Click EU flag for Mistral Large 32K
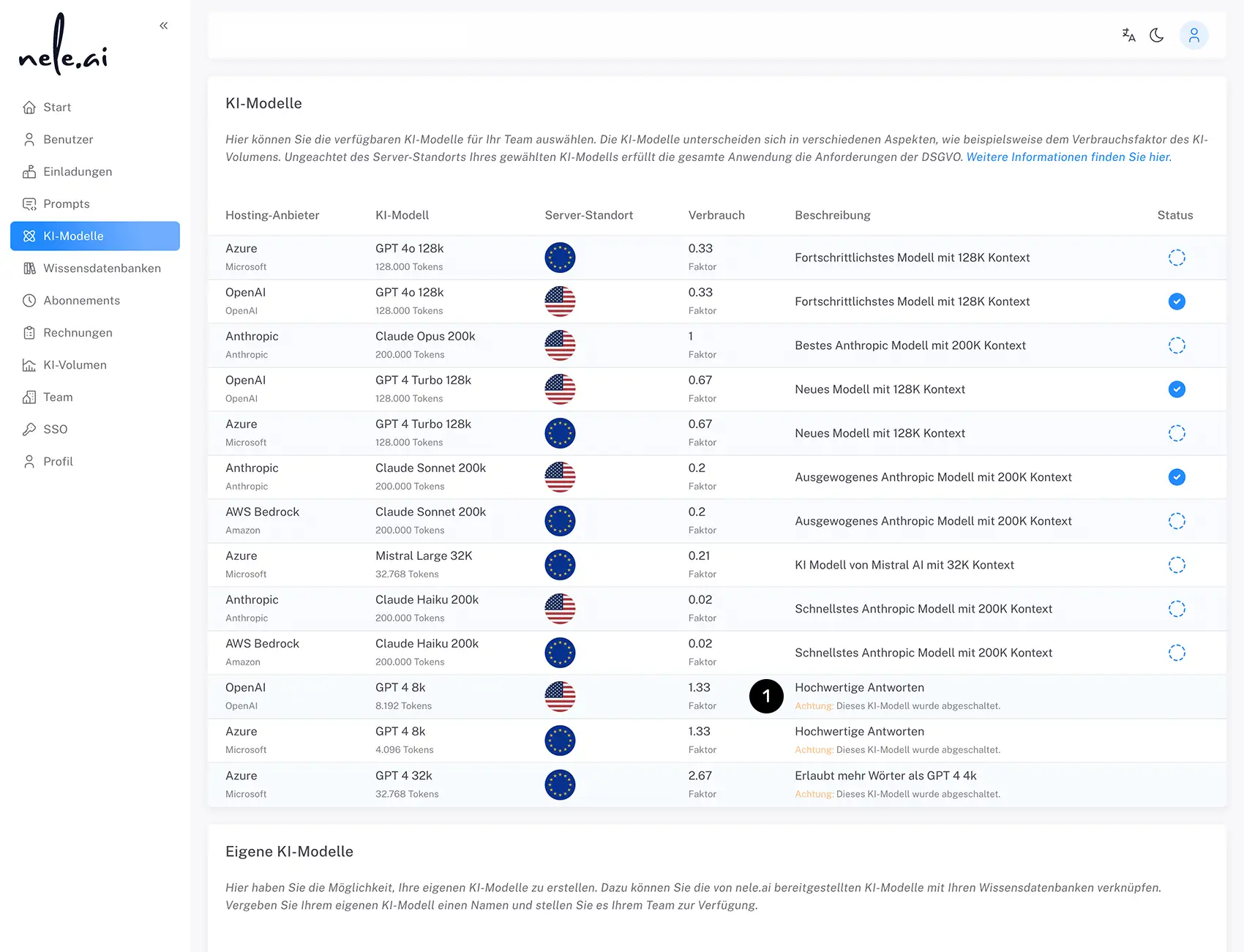This screenshot has height=952, width=1244. pyautogui.click(x=560, y=565)
